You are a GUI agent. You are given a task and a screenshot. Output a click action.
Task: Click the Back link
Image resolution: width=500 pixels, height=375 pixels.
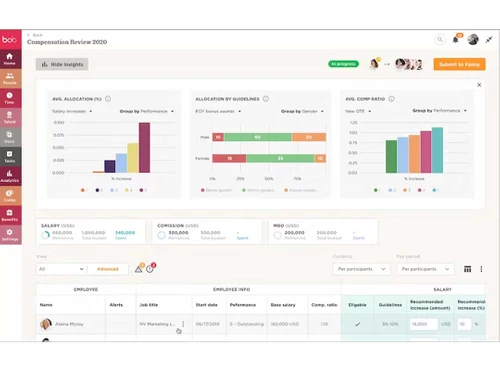[35, 35]
